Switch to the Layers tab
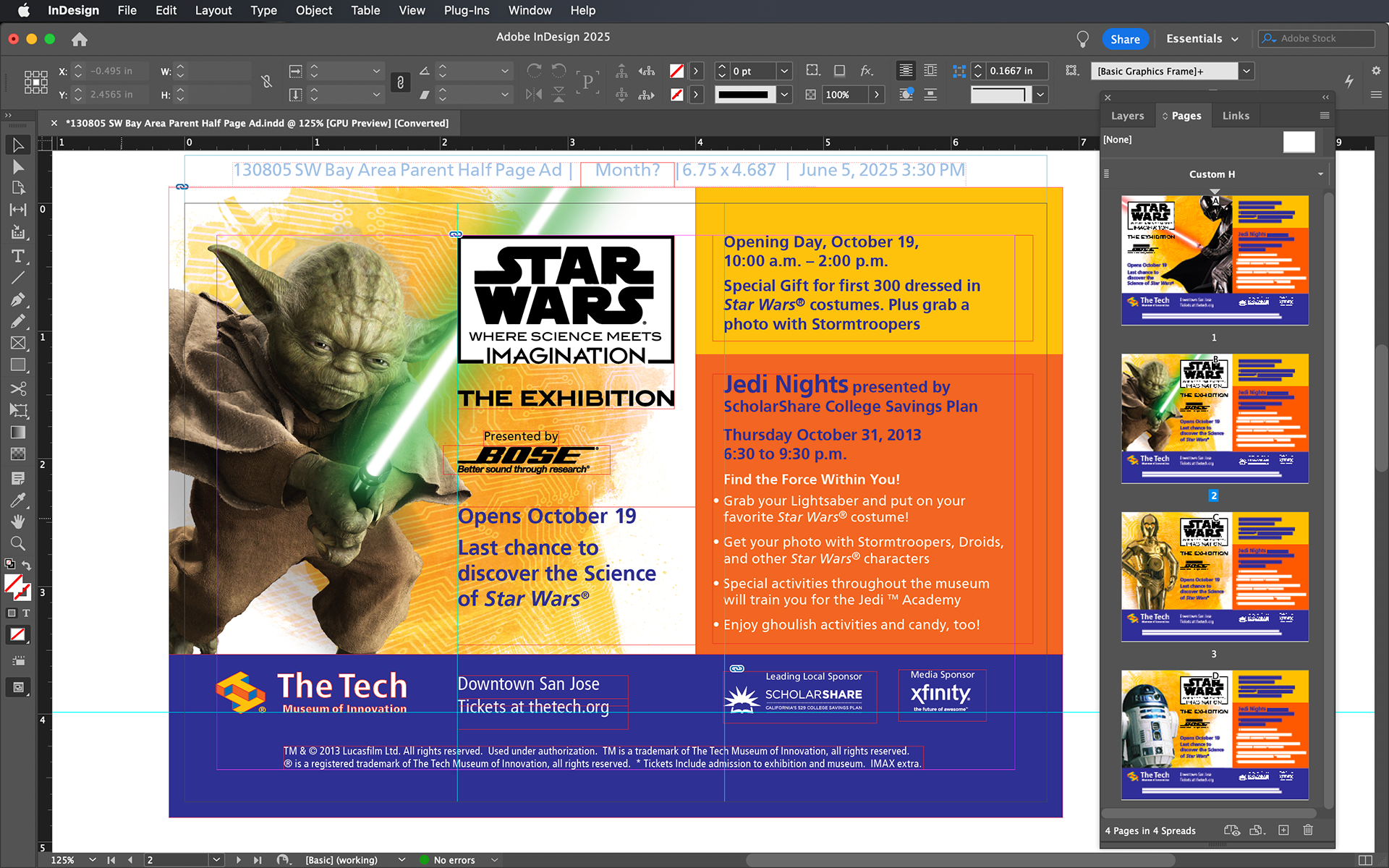The height and width of the screenshot is (868, 1389). (1127, 116)
